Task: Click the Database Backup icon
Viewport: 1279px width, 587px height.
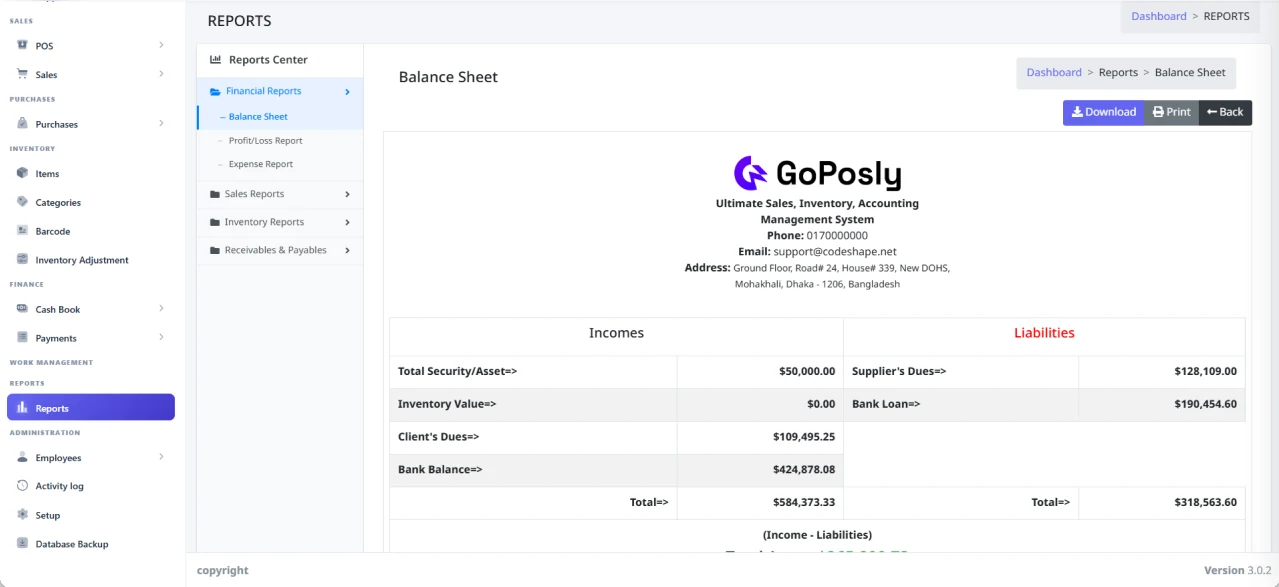Action: point(22,543)
